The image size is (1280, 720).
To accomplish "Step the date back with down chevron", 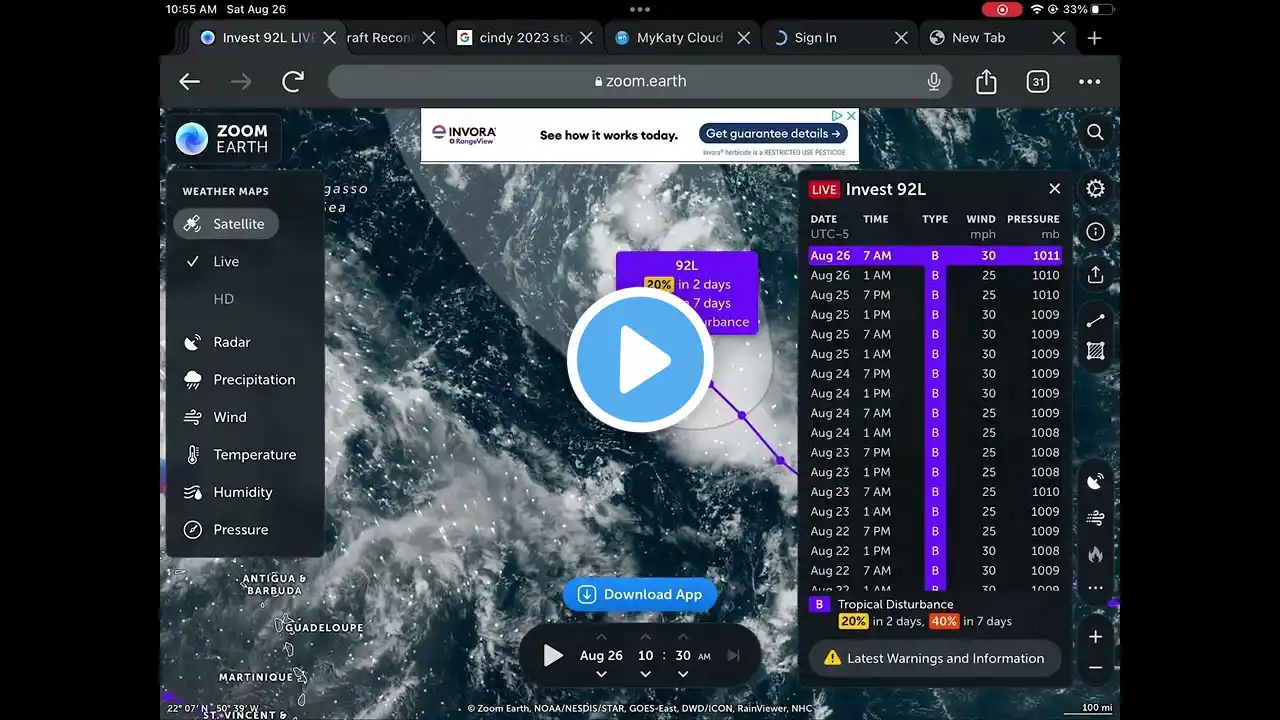I will coord(601,674).
